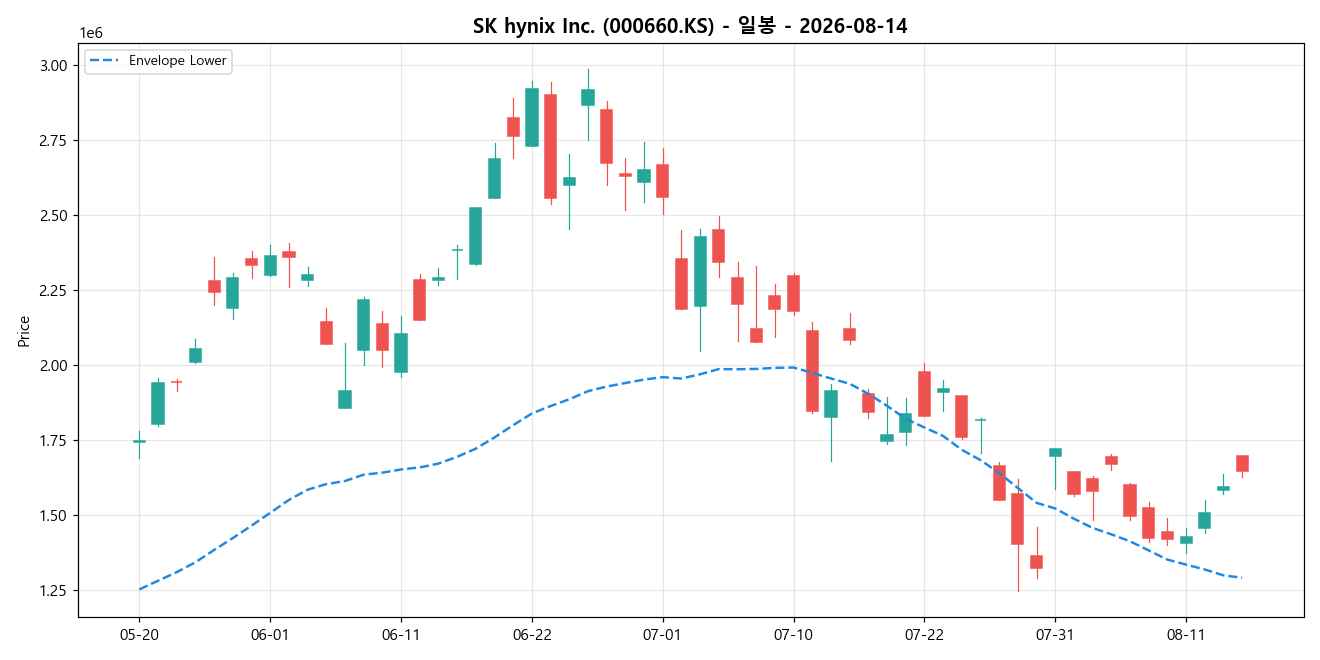Click x-axis date label 07-22

[924, 634]
